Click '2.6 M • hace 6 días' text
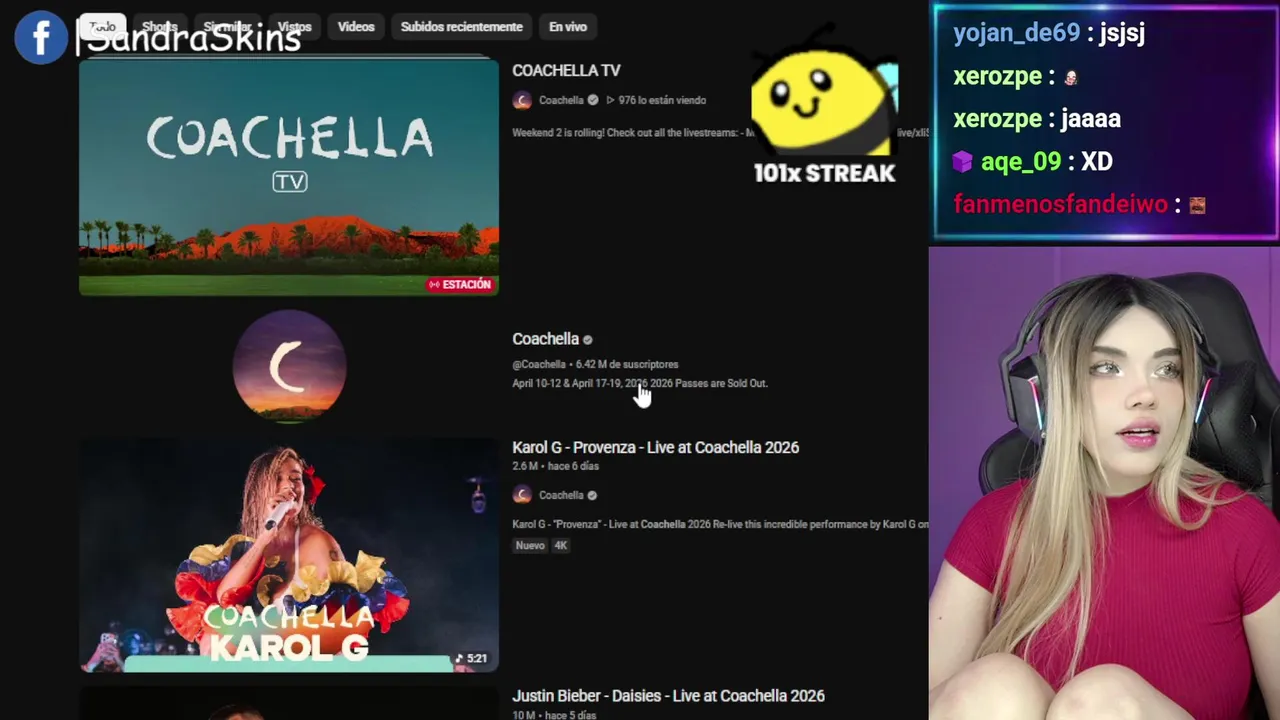Image resolution: width=1280 pixels, height=720 pixels. pyautogui.click(x=555, y=466)
